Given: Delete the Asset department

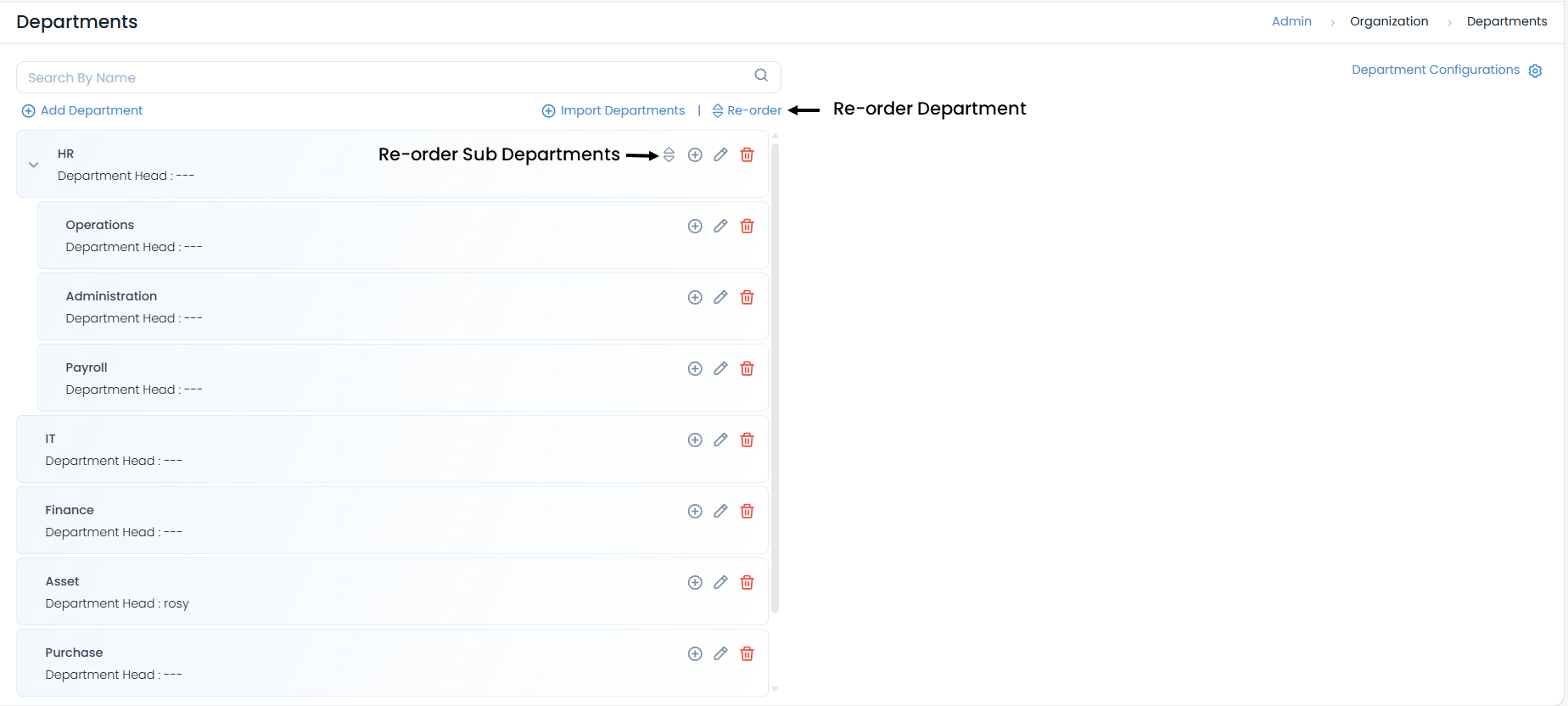Looking at the screenshot, I should (747, 582).
